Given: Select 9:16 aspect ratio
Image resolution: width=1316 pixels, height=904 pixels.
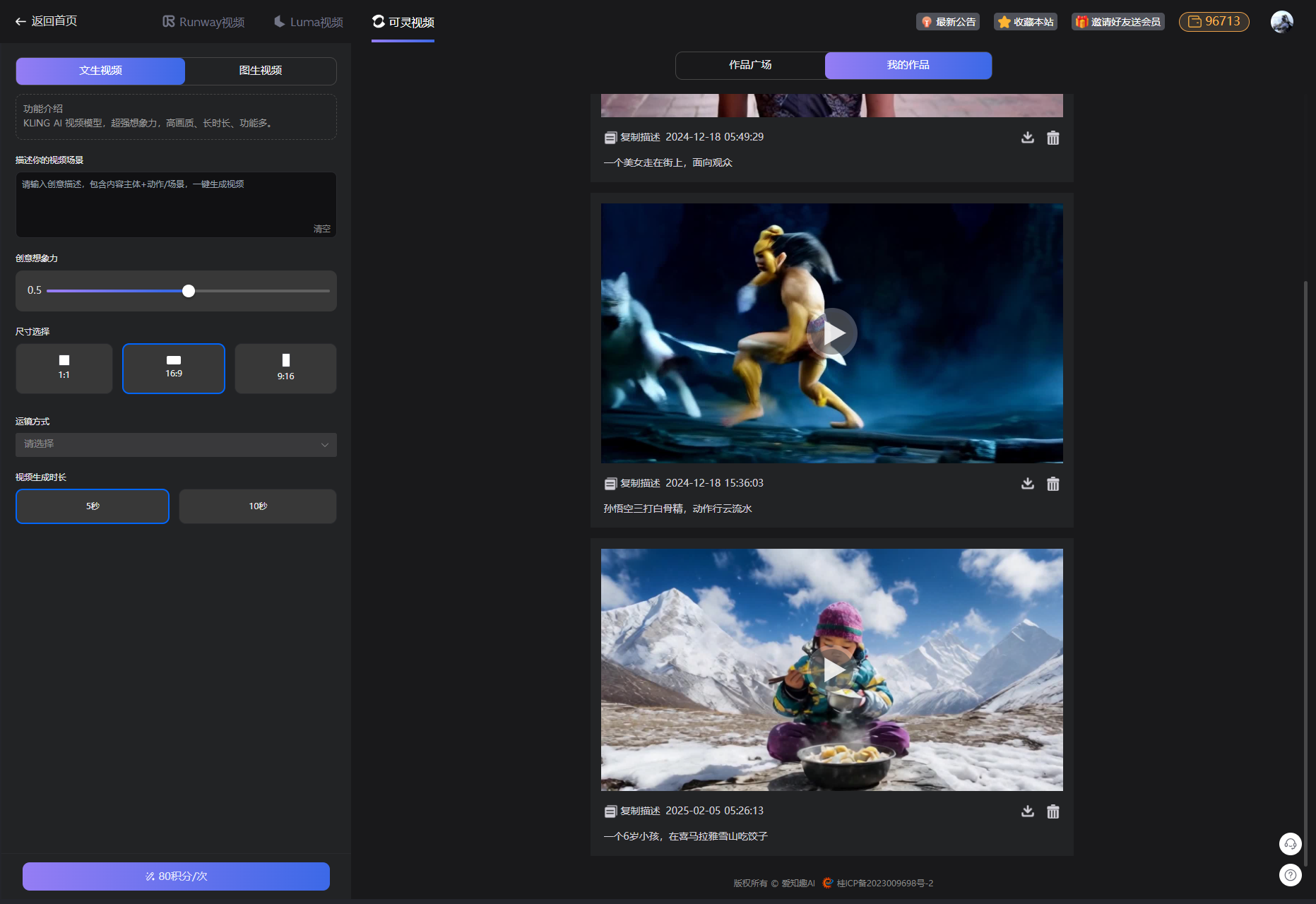Looking at the screenshot, I should pyautogui.click(x=285, y=369).
